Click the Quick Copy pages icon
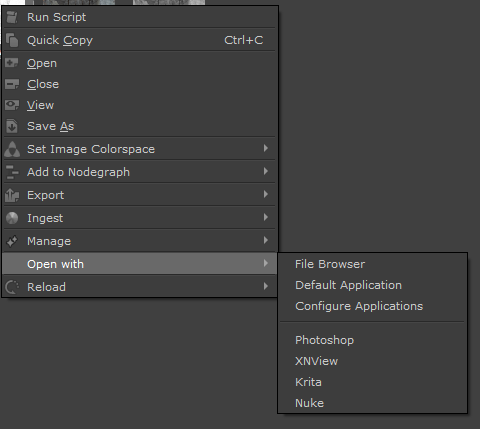This screenshot has height=429, width=480. click(x=12, y=40)
